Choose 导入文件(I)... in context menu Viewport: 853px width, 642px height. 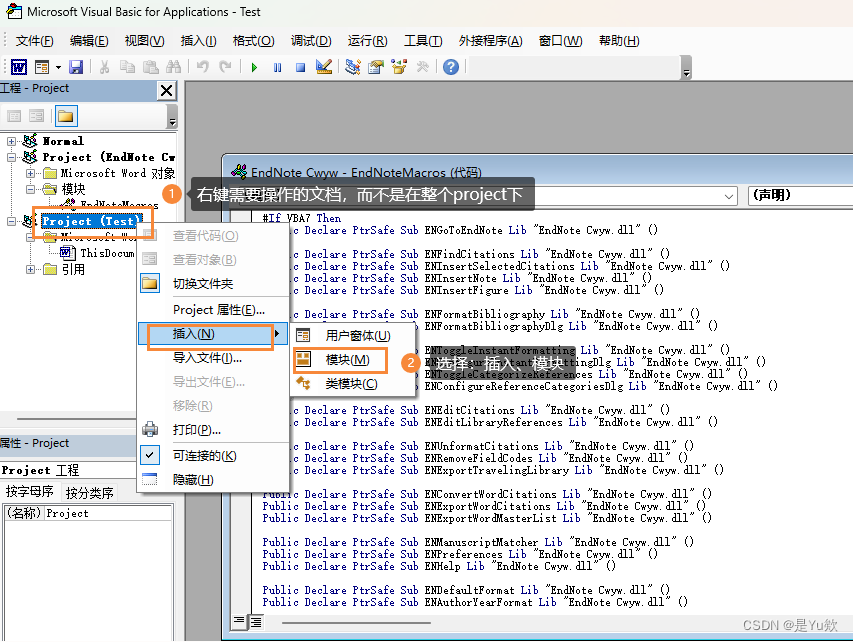click(x=213, y=358)
